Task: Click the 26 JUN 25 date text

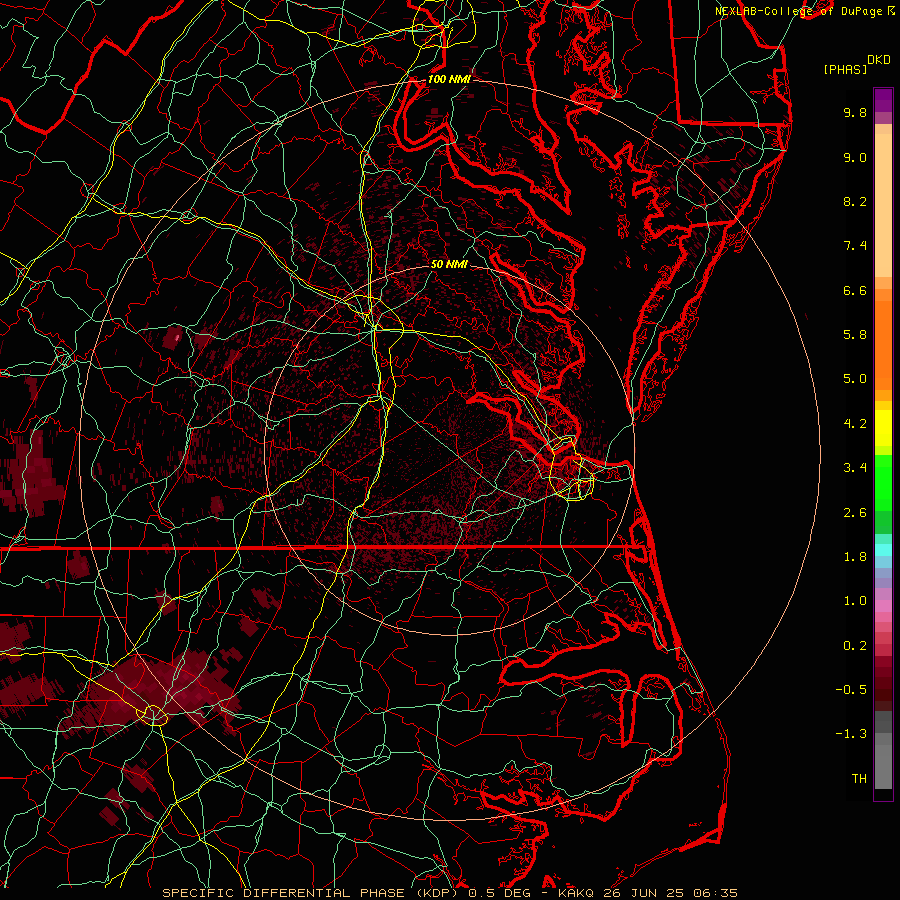Action: 642,893
